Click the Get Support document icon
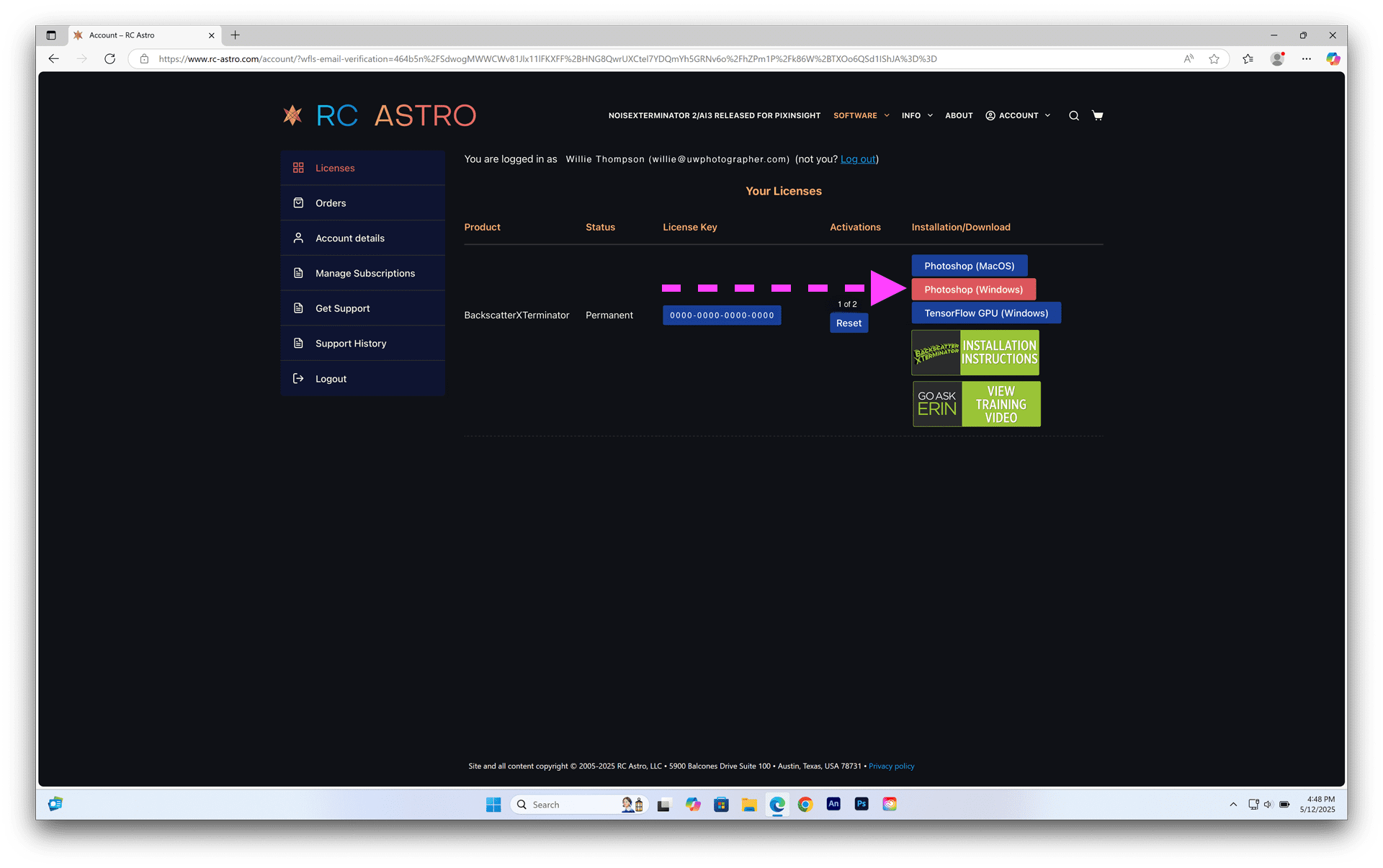This screenshot has width=1383, height=868. 298,308
